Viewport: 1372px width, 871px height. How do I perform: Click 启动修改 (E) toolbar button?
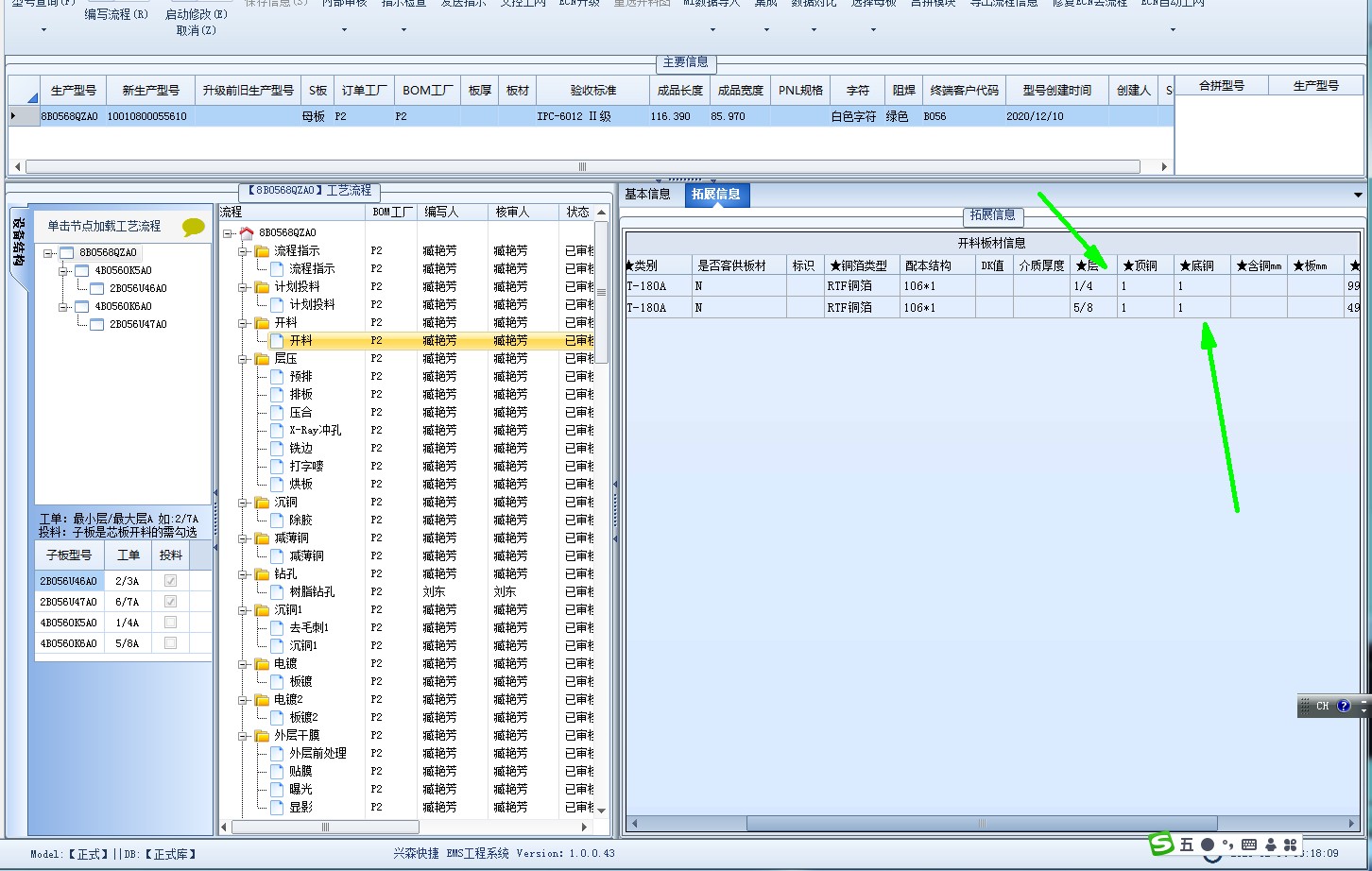point(197,14)
